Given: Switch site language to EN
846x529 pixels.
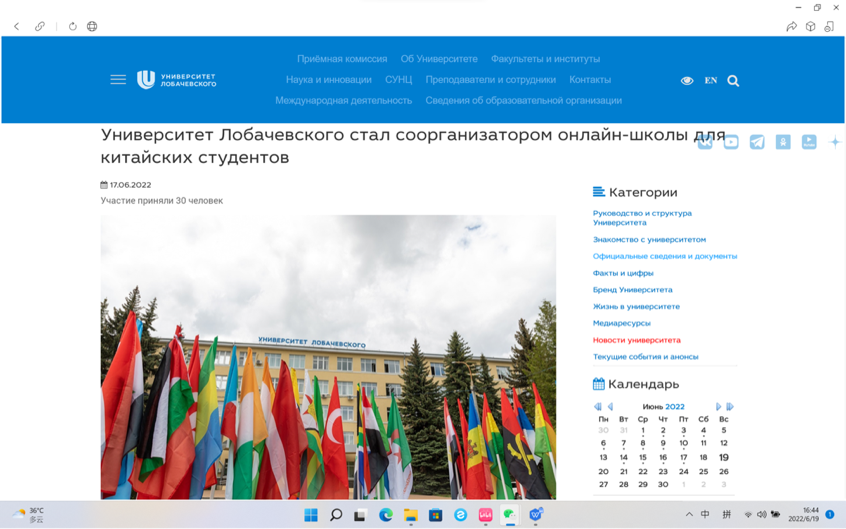Looking at the screenshot, I should pyautogui.click(x=710, y=81).
